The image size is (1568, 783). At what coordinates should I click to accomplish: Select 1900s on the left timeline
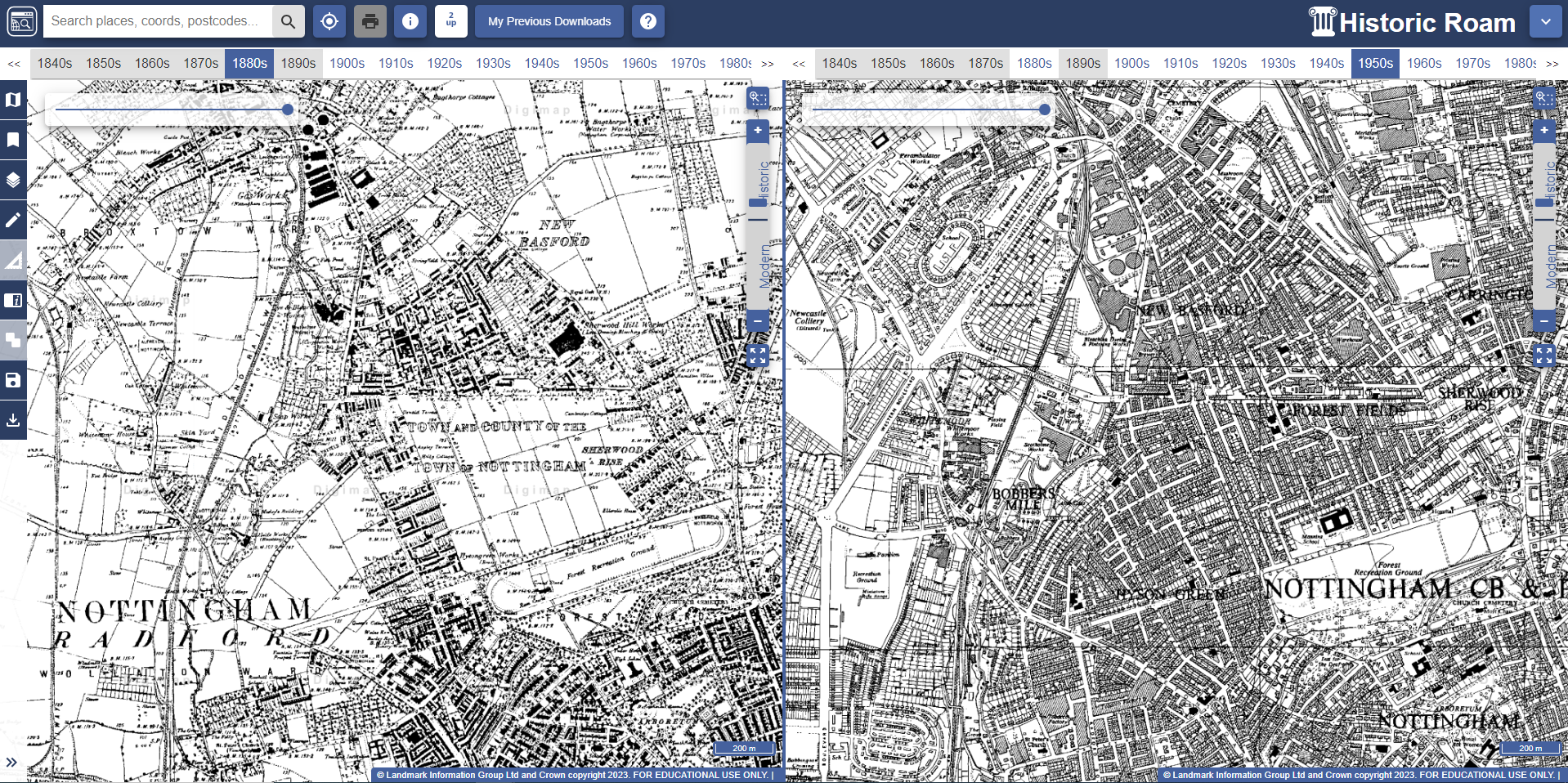click(x=347, y=63)
